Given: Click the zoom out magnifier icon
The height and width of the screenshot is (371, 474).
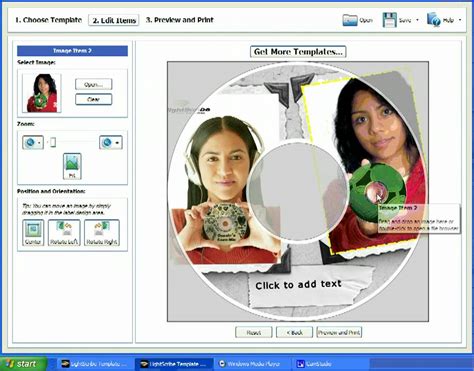Looking at the screenshot, I should 30,143.
